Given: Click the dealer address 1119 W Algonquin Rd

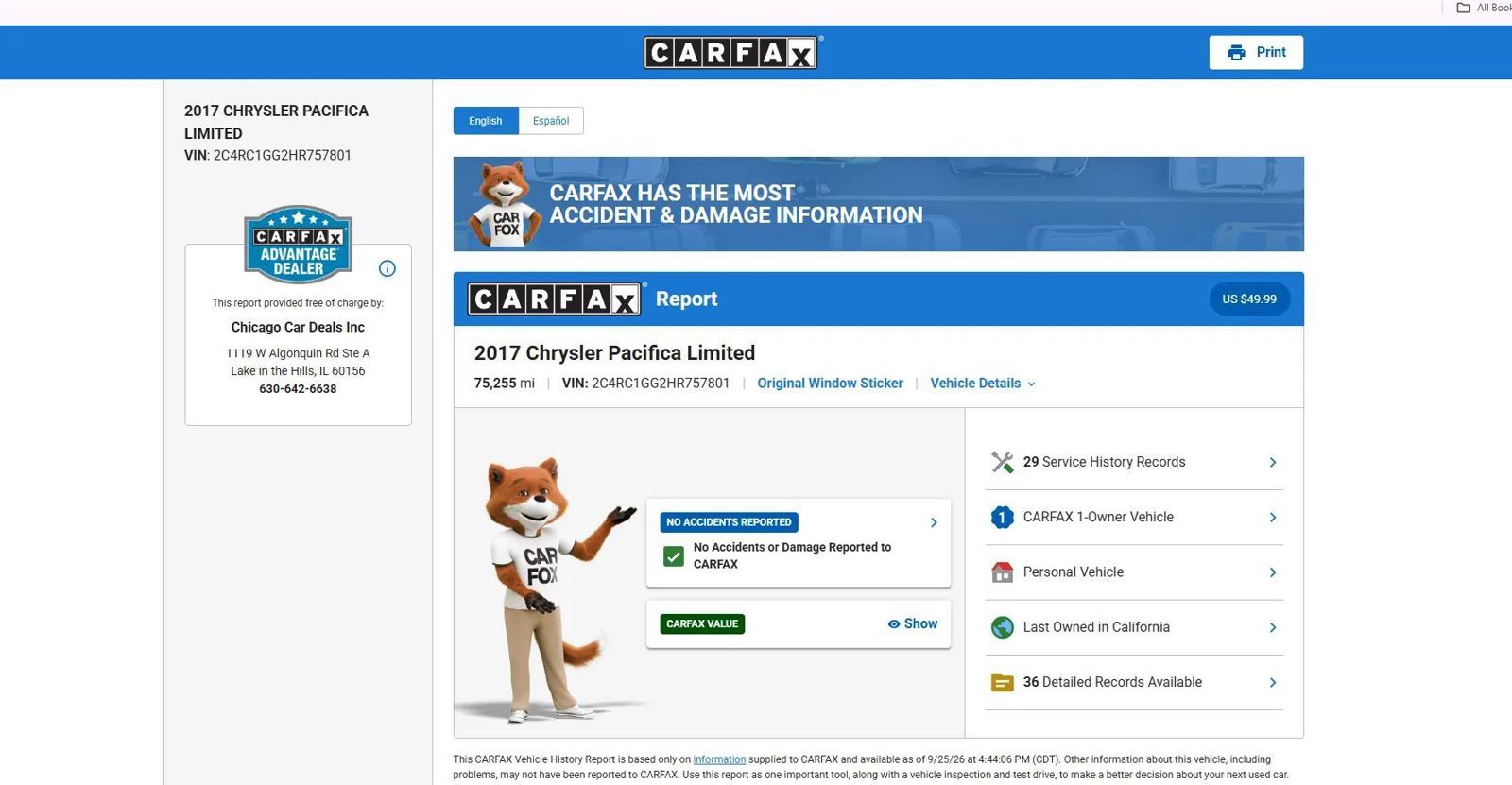Looking at the screenshot, I should click(298, 353).
